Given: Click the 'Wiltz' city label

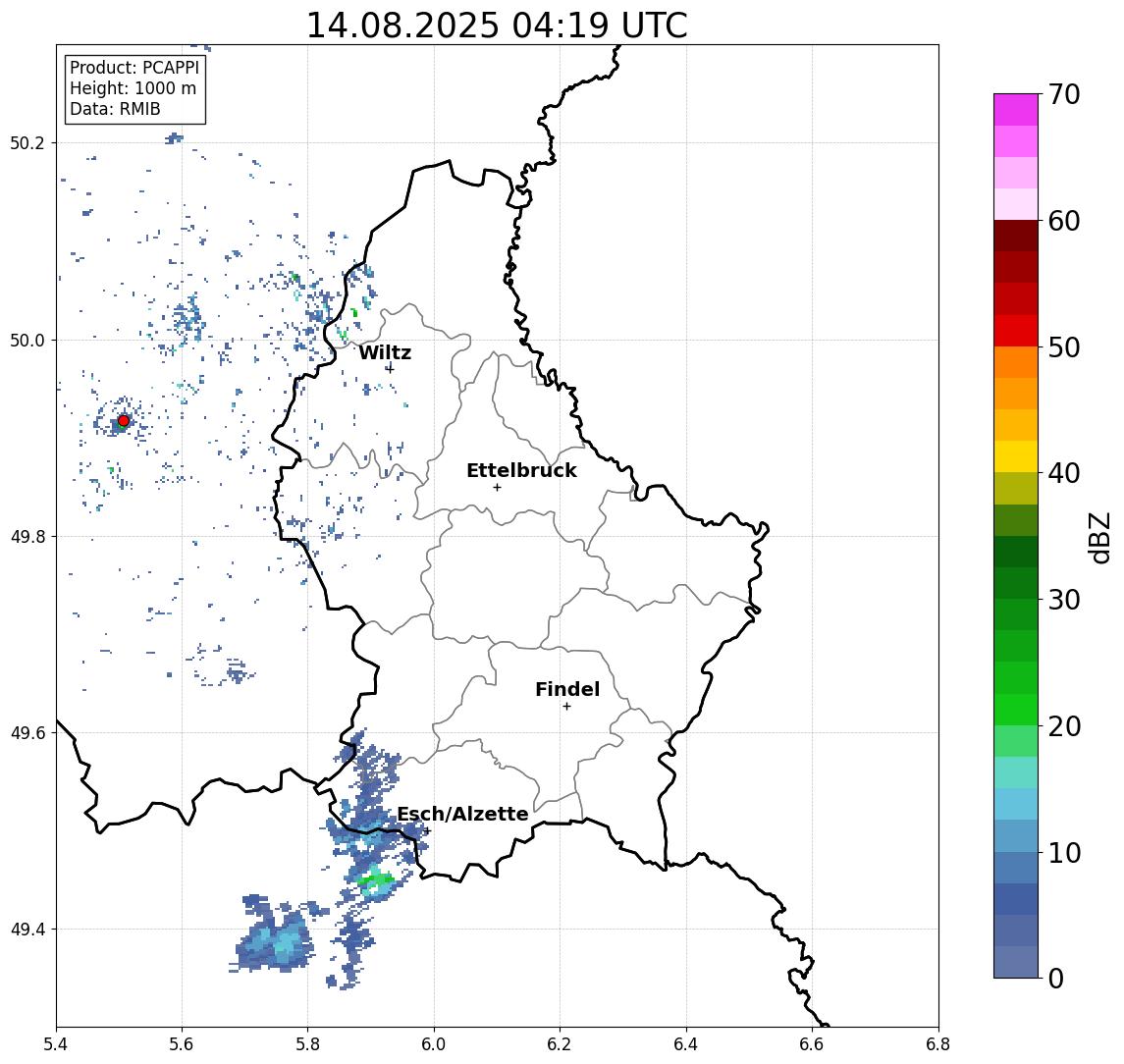Looking at the screenshot, I should pos(385,352).
